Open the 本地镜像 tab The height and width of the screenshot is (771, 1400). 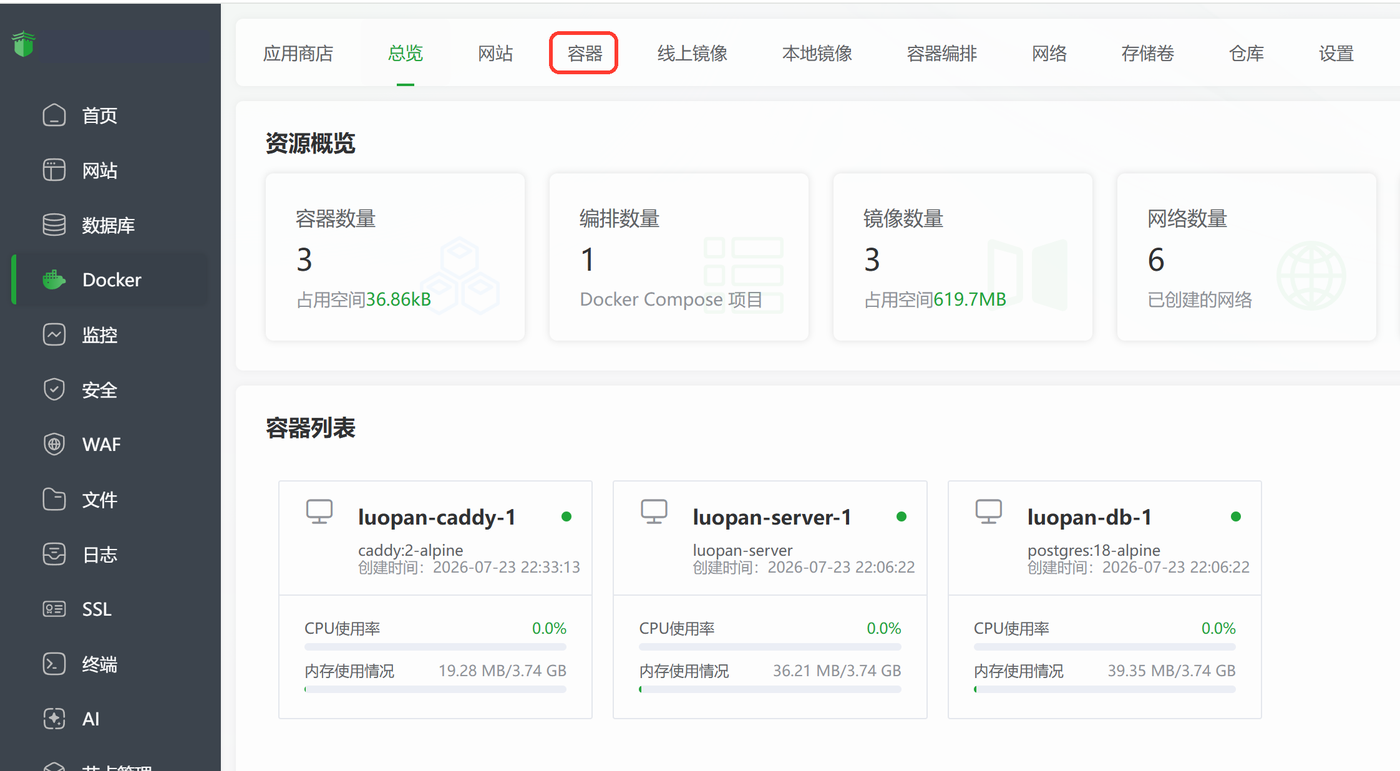817,54
